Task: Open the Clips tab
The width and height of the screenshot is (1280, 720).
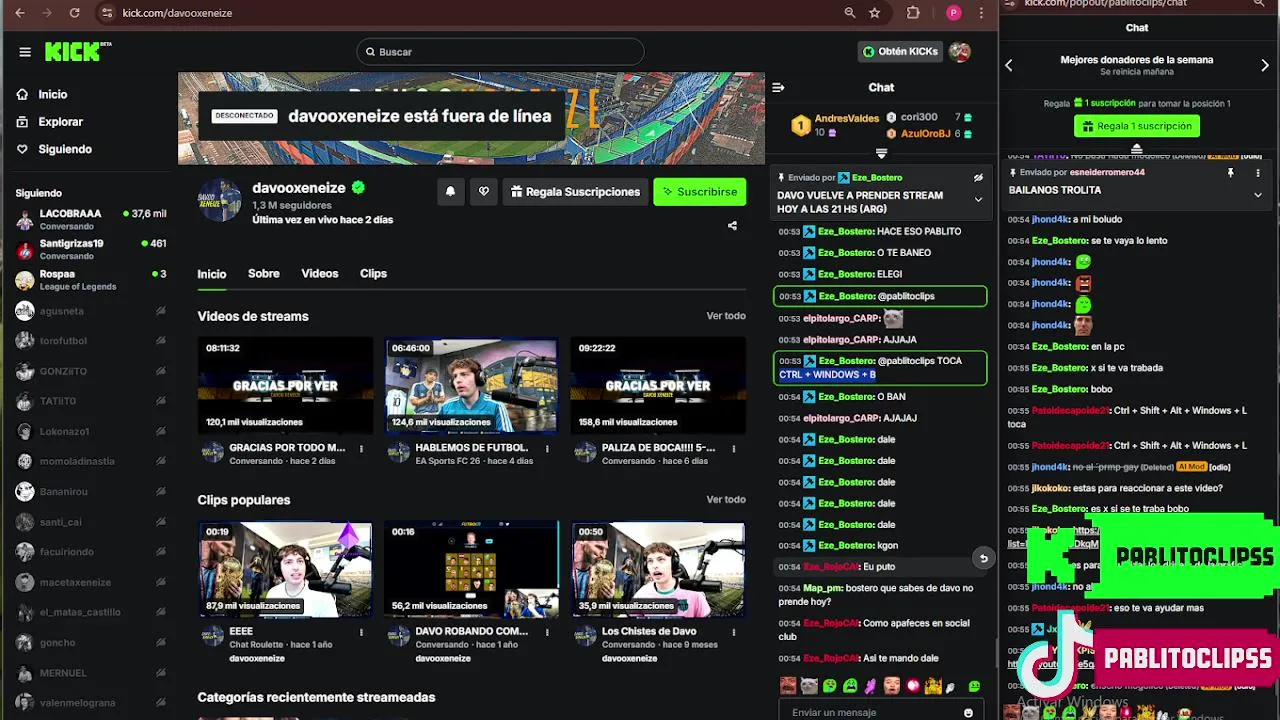Action: [373, 274]
